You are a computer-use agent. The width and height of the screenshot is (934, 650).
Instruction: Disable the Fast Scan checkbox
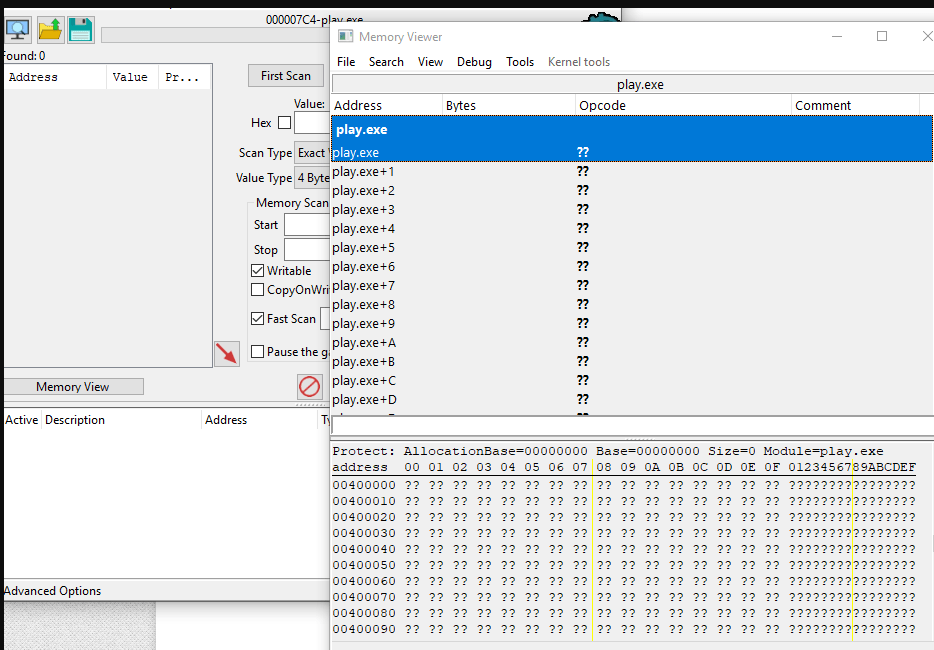pyautogui.click(x=257, y=319)
